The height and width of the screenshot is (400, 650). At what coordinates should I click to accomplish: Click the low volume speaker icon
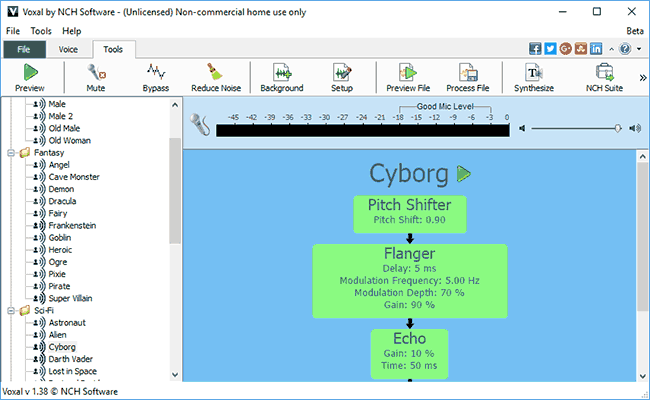coord(522,128)
